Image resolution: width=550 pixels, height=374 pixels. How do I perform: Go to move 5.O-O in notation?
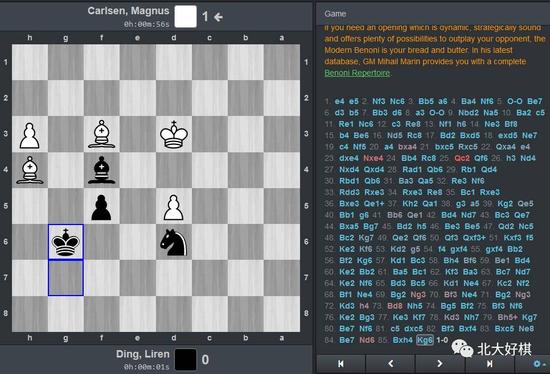pyautogui.click(x=515, y=101)
